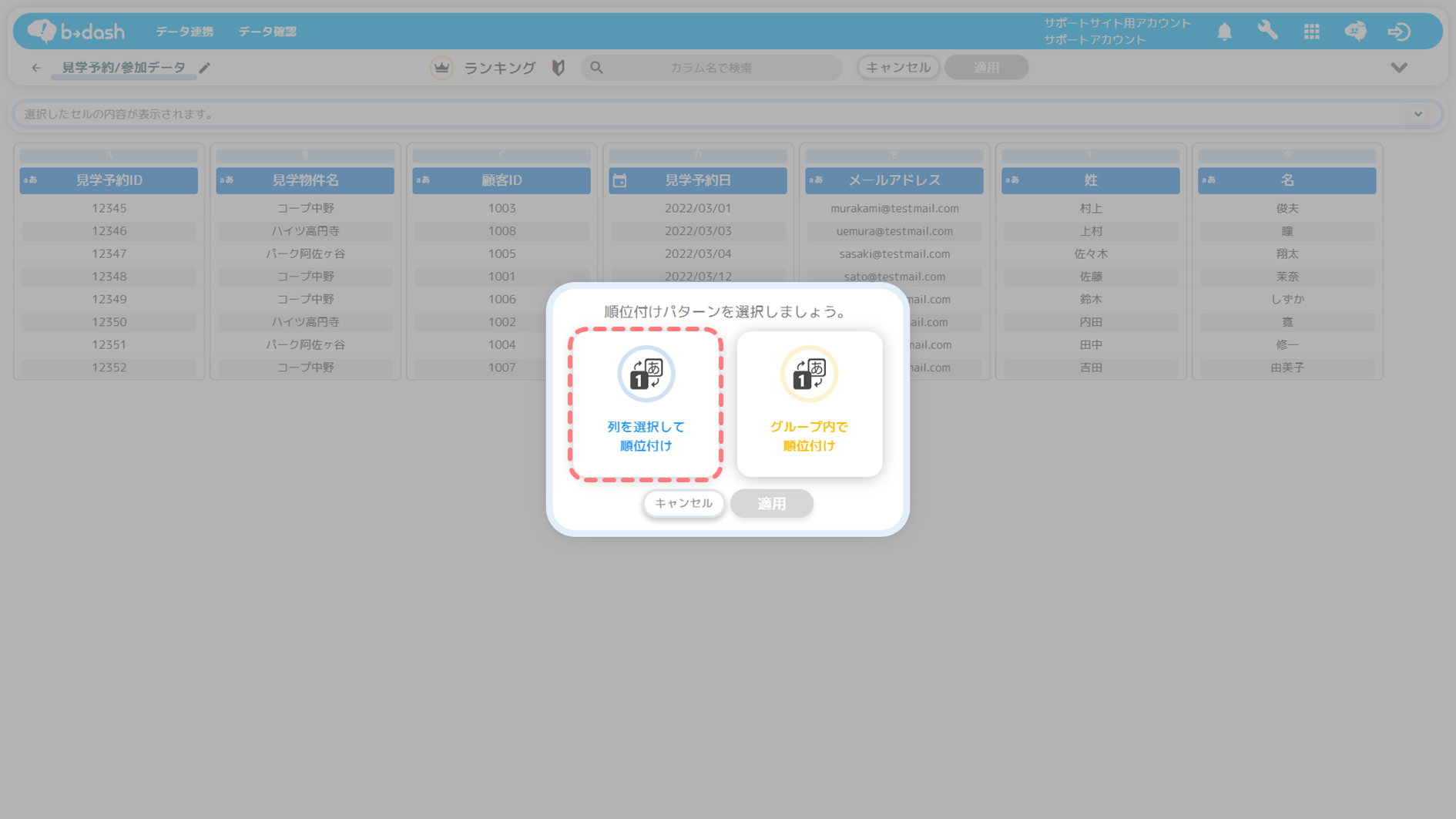This screenshot has height=819, width=1456.
Task: Click the support chat mascot icon
Action: coord(1355,31)
